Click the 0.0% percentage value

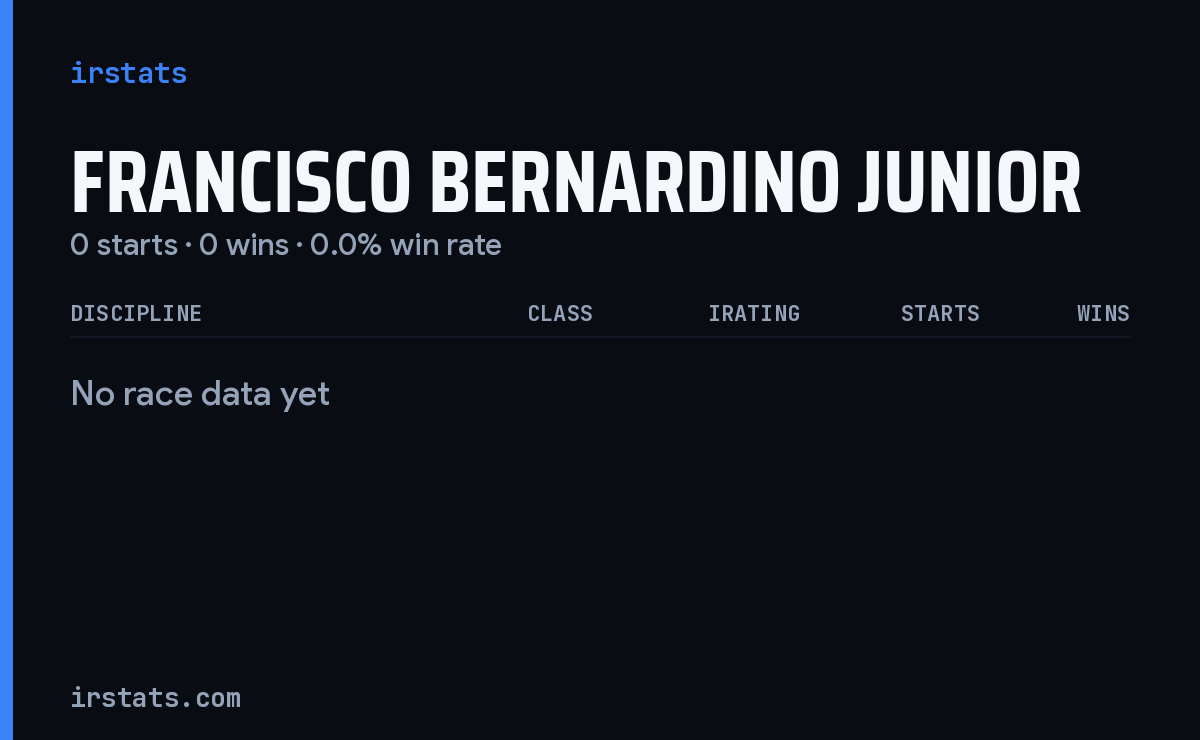(346, 245)
